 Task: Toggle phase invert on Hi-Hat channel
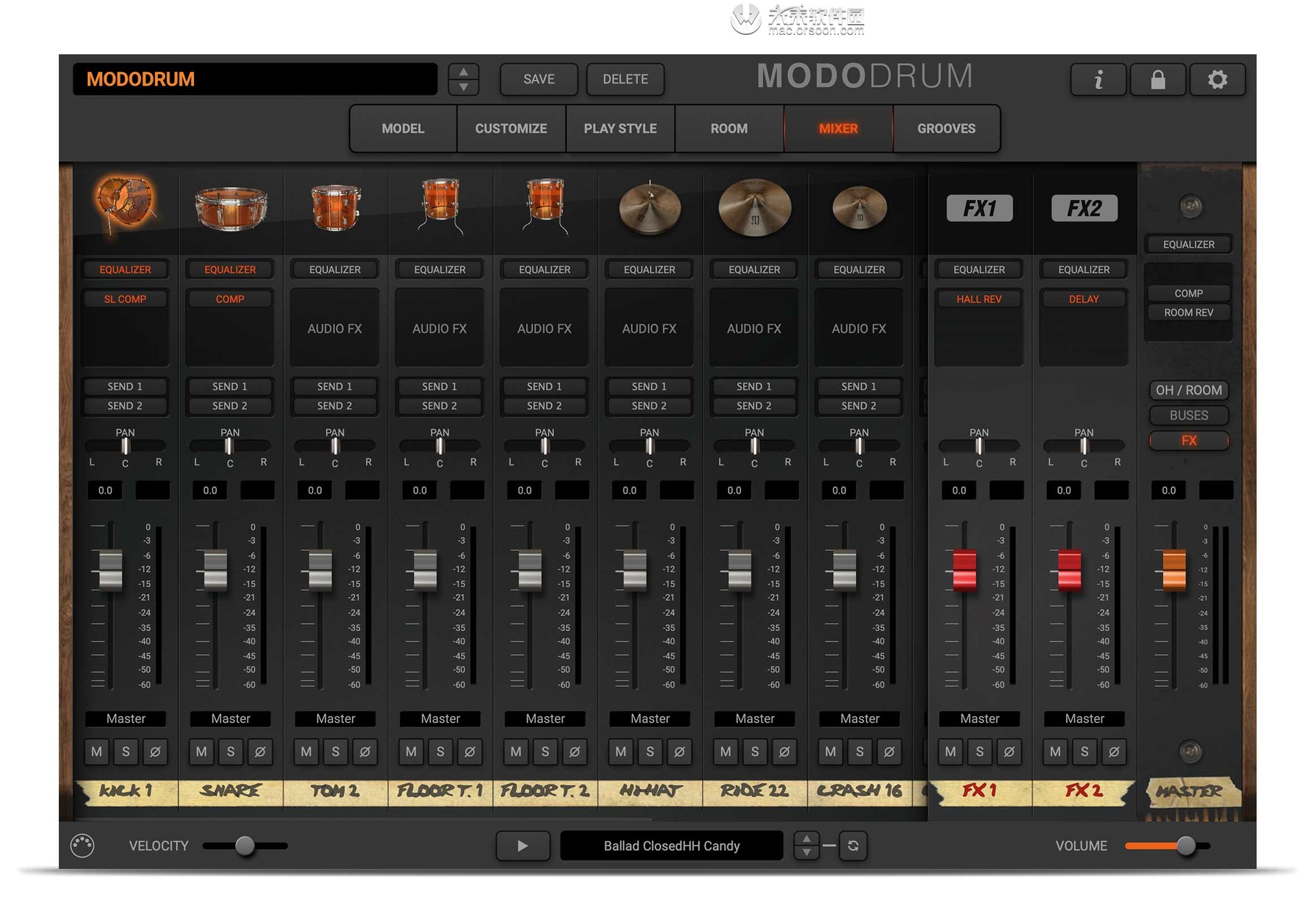tap(679, 752)
